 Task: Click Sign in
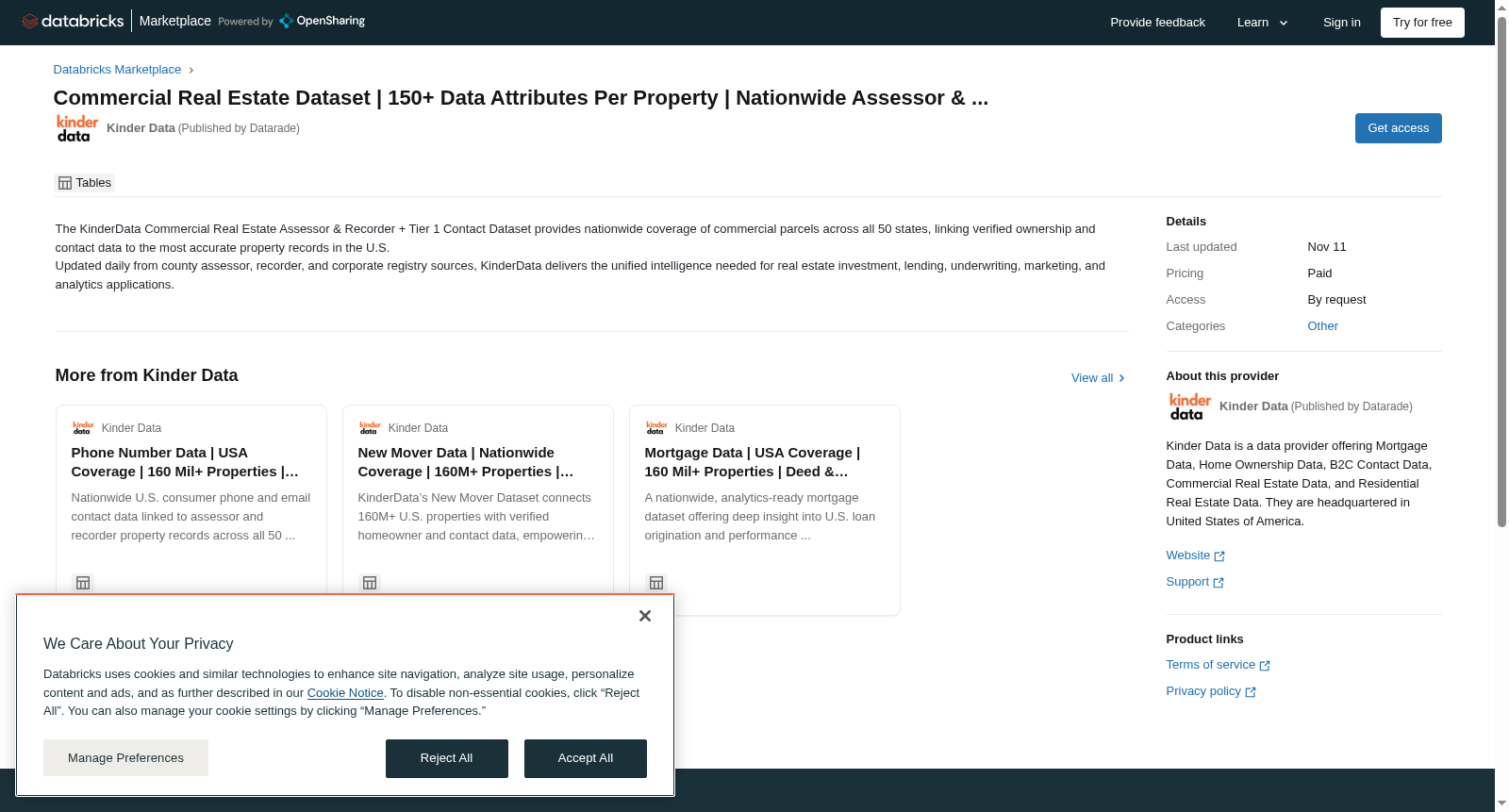click(1341, 23)
